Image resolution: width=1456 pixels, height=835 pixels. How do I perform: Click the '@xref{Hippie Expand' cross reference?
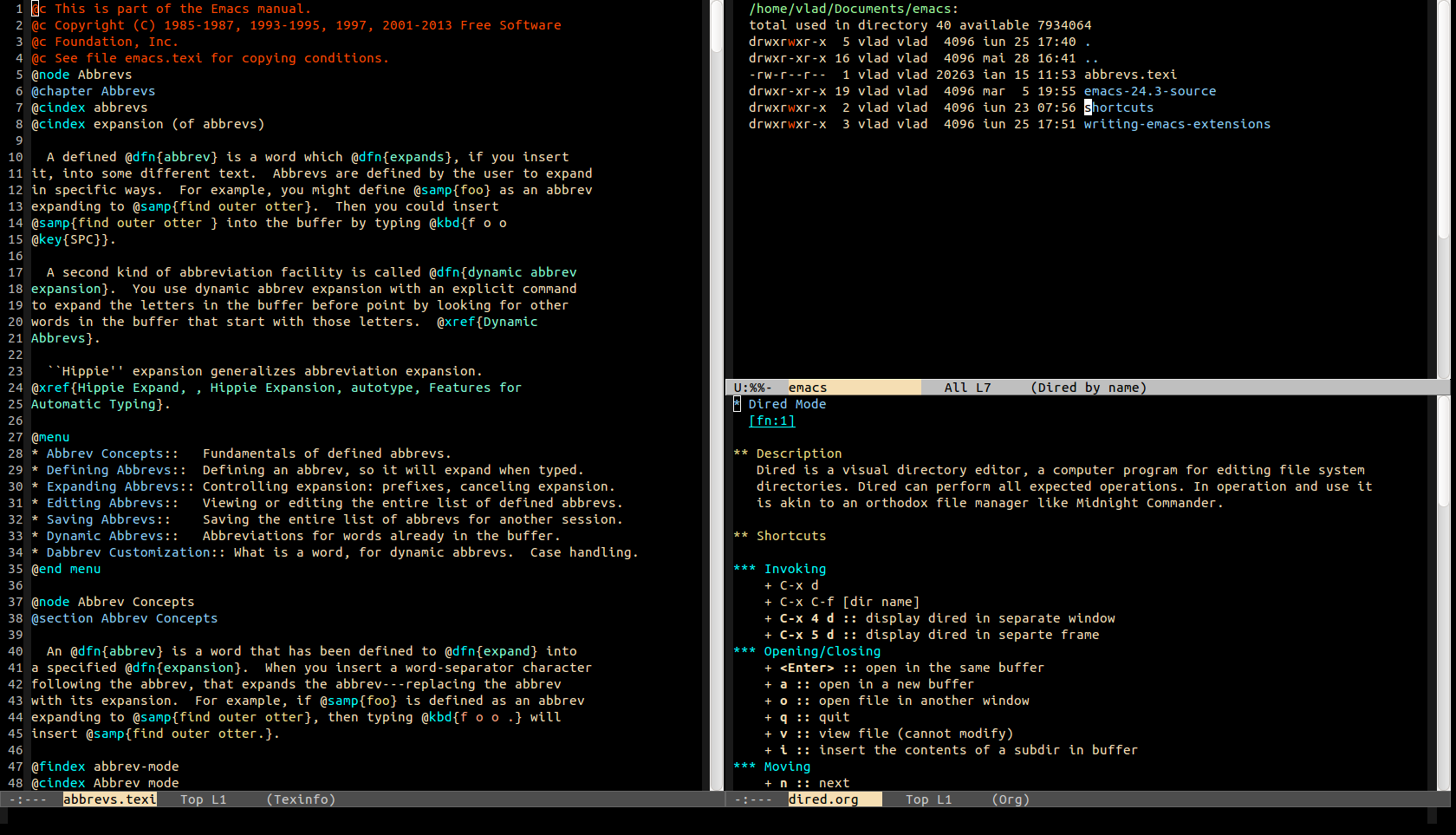pos(105,388)
